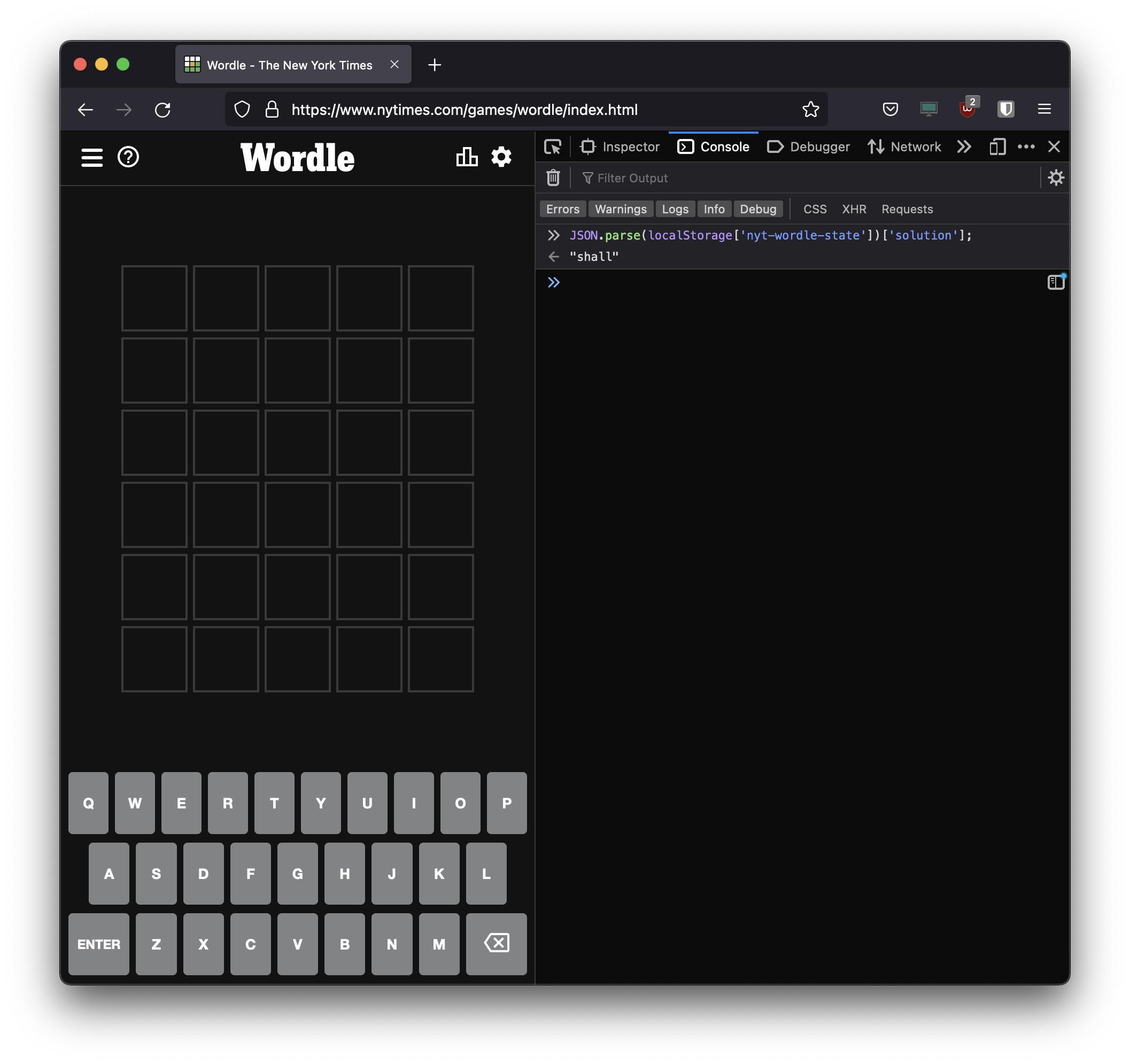Tap the H key

tap(344, 874)
